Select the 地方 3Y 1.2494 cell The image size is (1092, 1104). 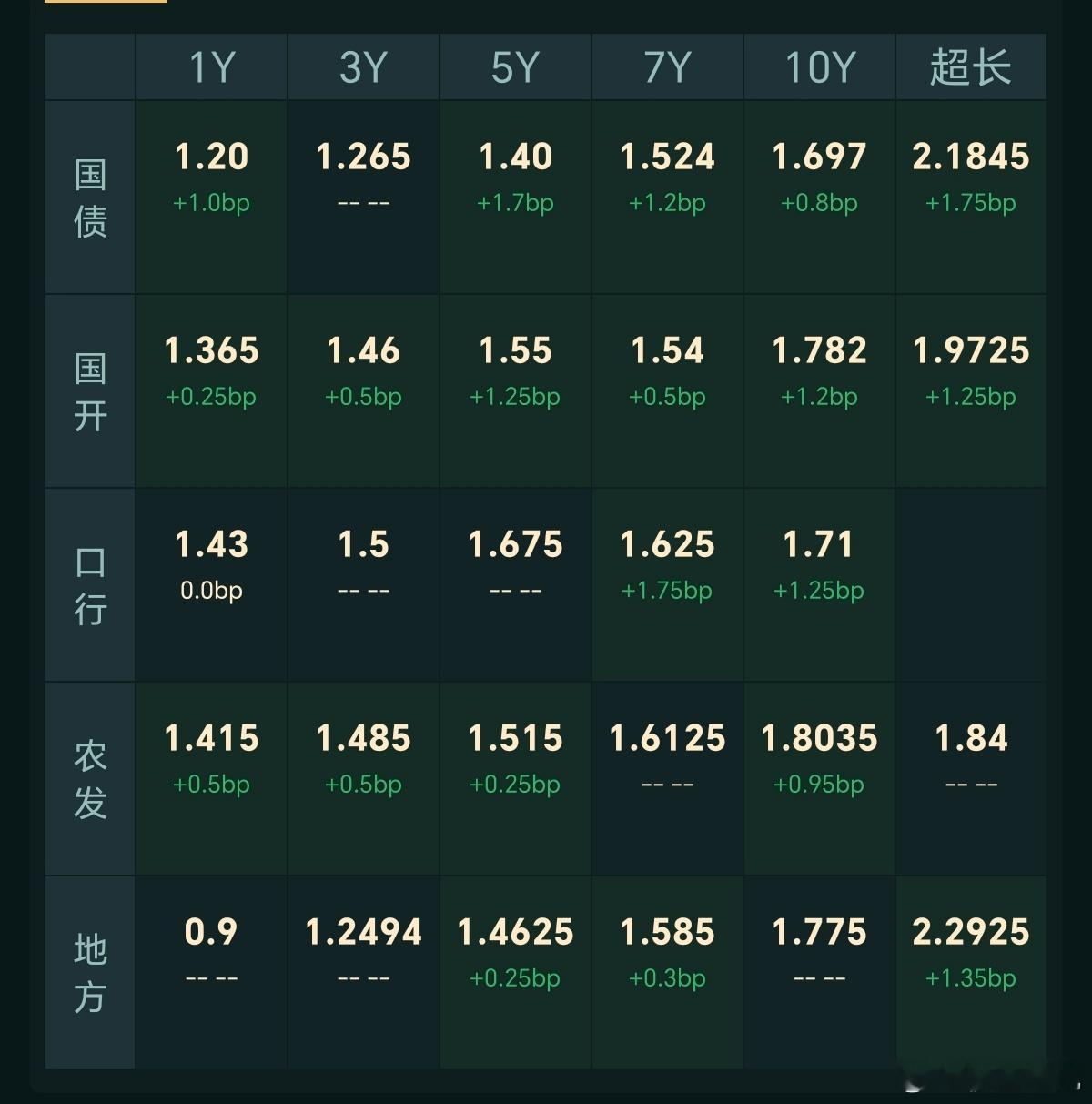pyautogui.click(x=363, y=973)
